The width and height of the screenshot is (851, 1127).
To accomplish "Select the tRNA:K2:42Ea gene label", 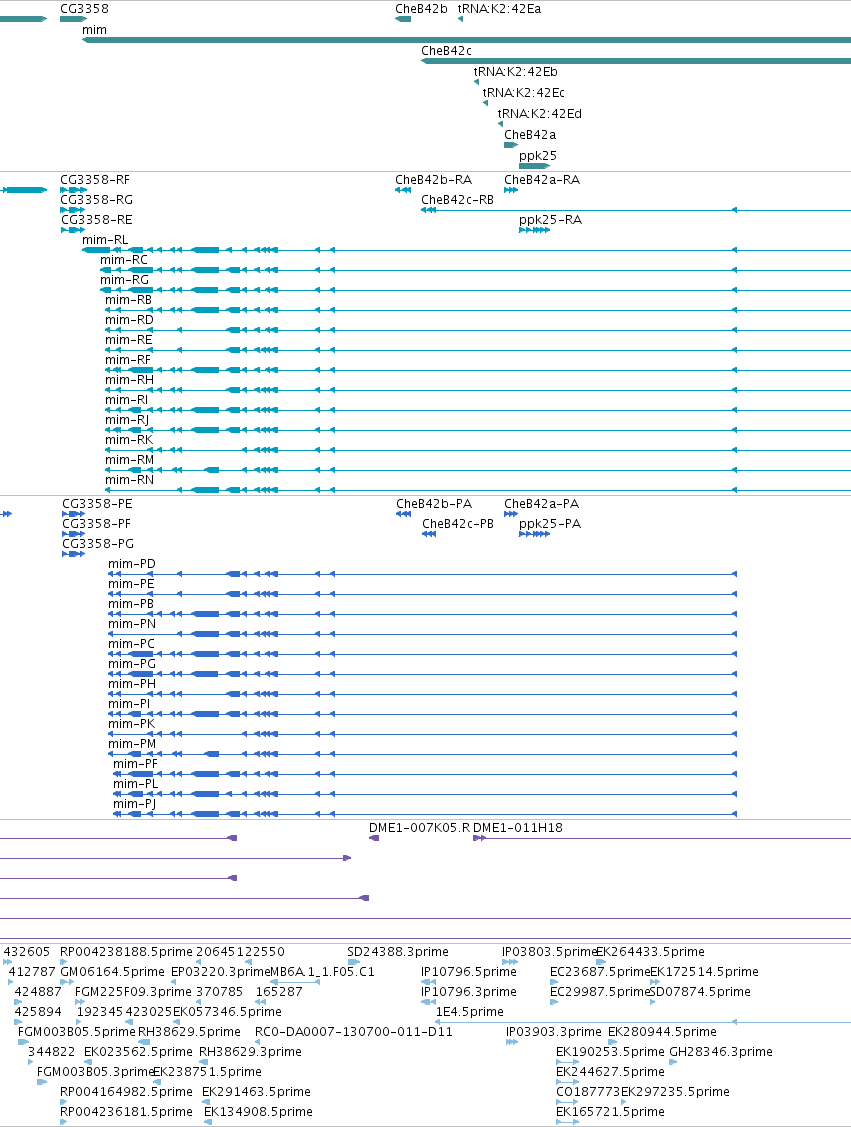I will pyautogui.click(x=500, y=9).
